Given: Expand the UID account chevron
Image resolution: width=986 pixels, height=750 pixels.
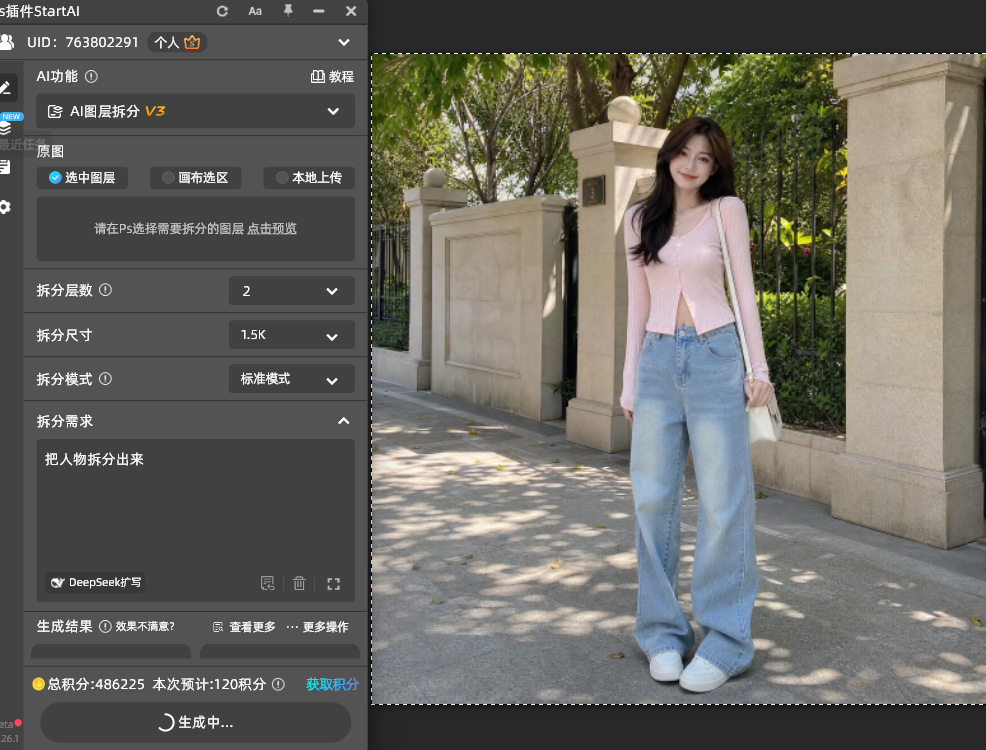Looking at the screenshot, I should pyautogui.click(x=344, y=42).
